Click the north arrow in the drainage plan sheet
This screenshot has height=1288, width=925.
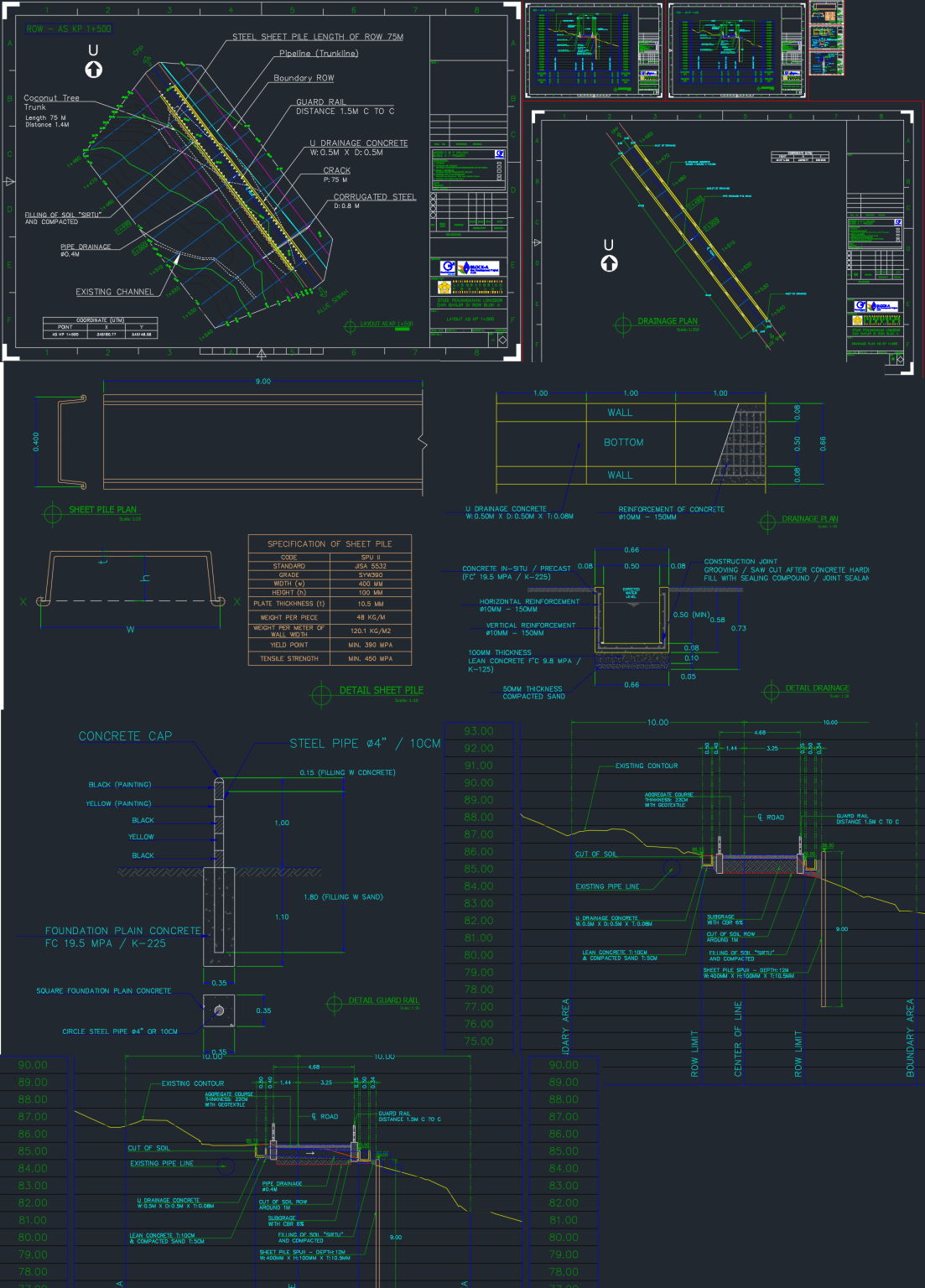click(x=609, y=263)
